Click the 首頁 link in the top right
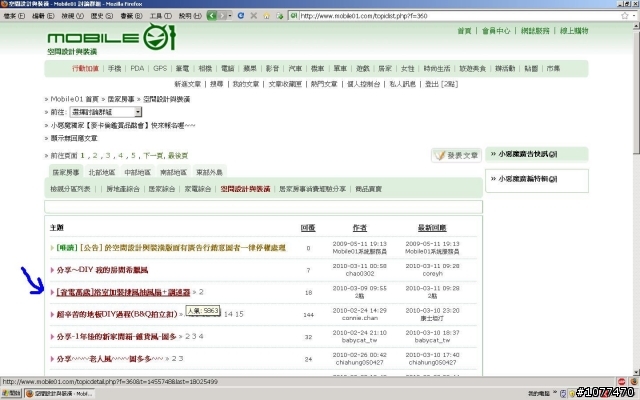The width and height of the screenshot is (640, 400). coord(464,31)
